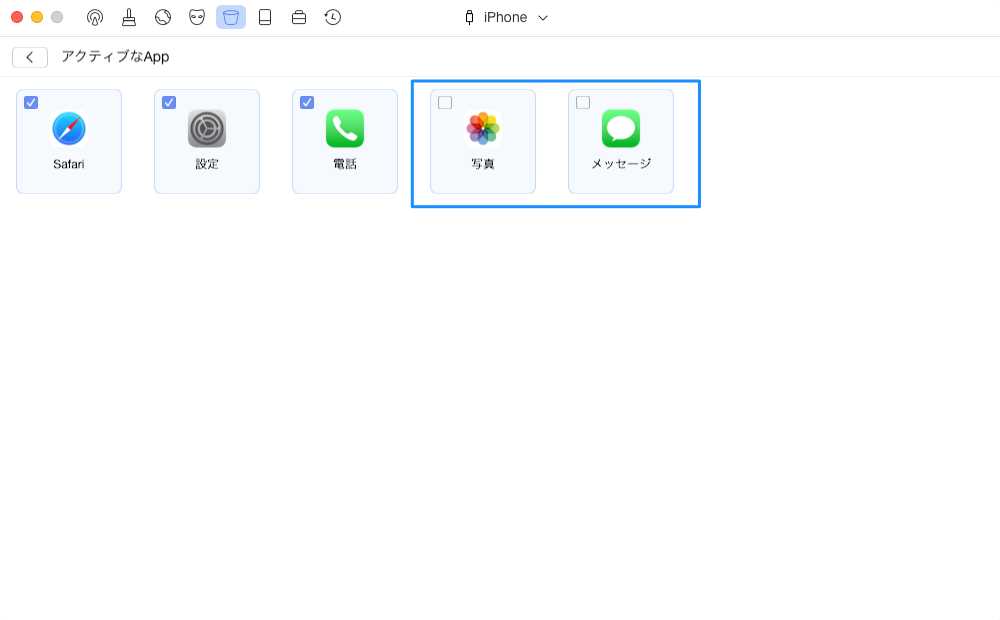
Task: Select the highlighted trash bucket toolbar icon
Action: click(231, 17)
